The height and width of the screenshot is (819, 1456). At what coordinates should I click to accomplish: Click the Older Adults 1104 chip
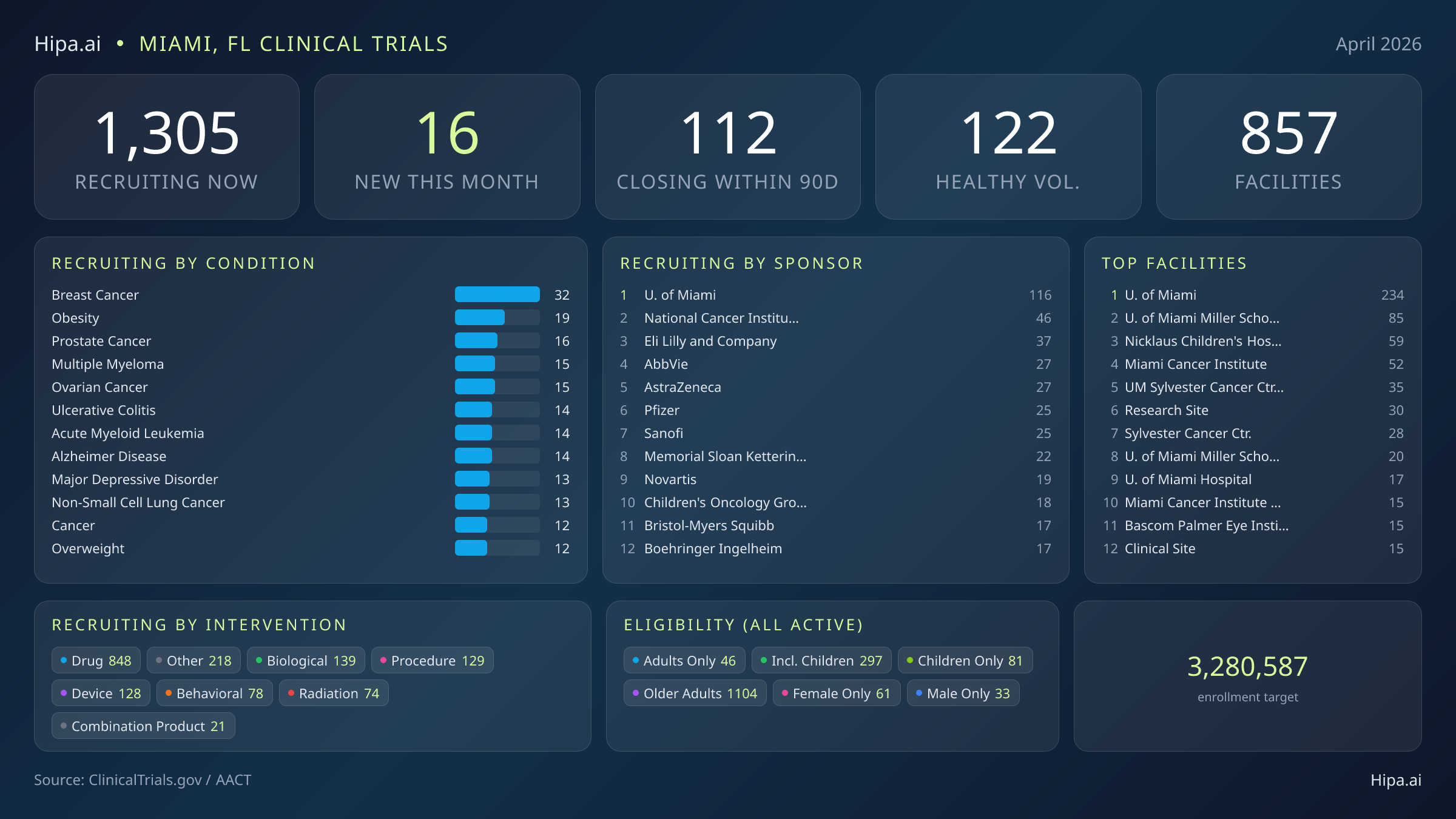click(x=695, y=693)
